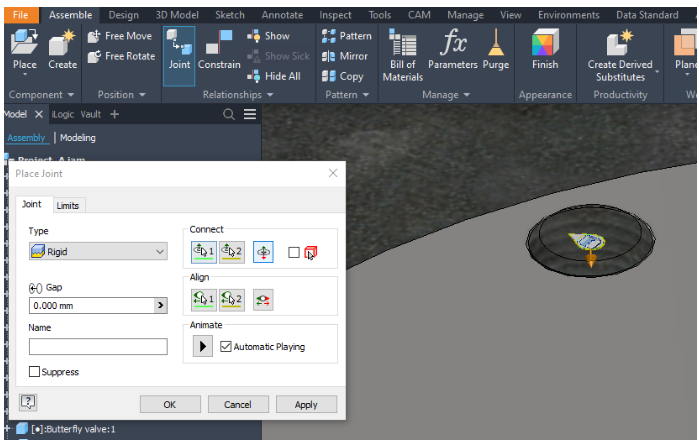This screenshot has height=447, width=699.
Task: Uncheck Automatic Playing checkbox
Action: coord(225,347)
